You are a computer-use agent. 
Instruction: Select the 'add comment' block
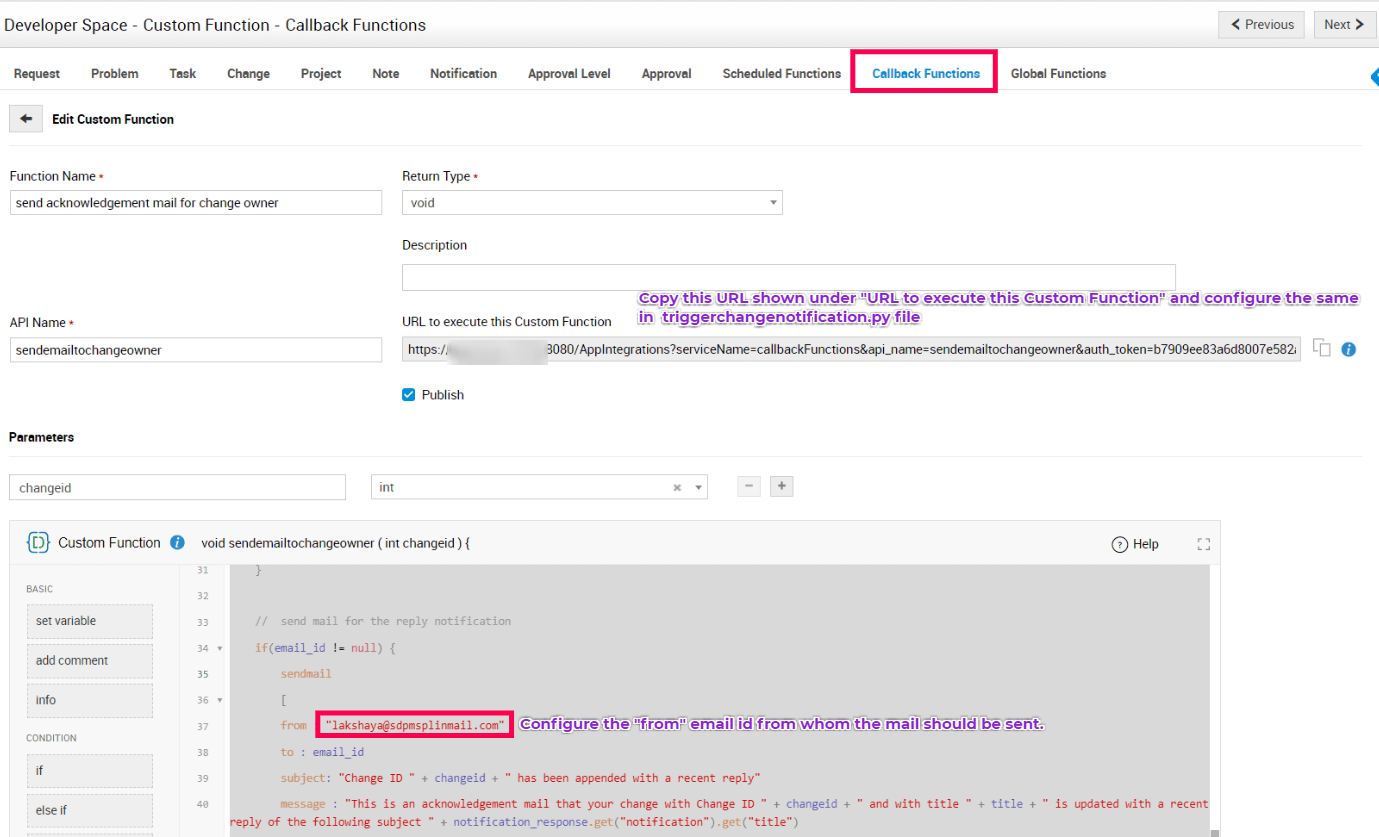coord(89,661)
